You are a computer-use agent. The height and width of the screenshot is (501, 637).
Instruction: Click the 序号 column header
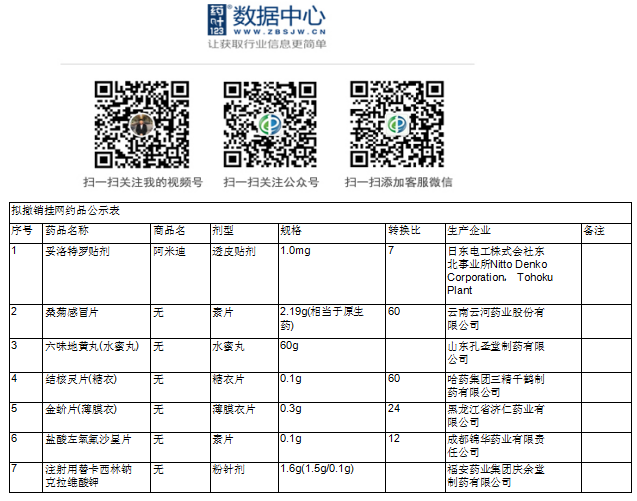22,231
